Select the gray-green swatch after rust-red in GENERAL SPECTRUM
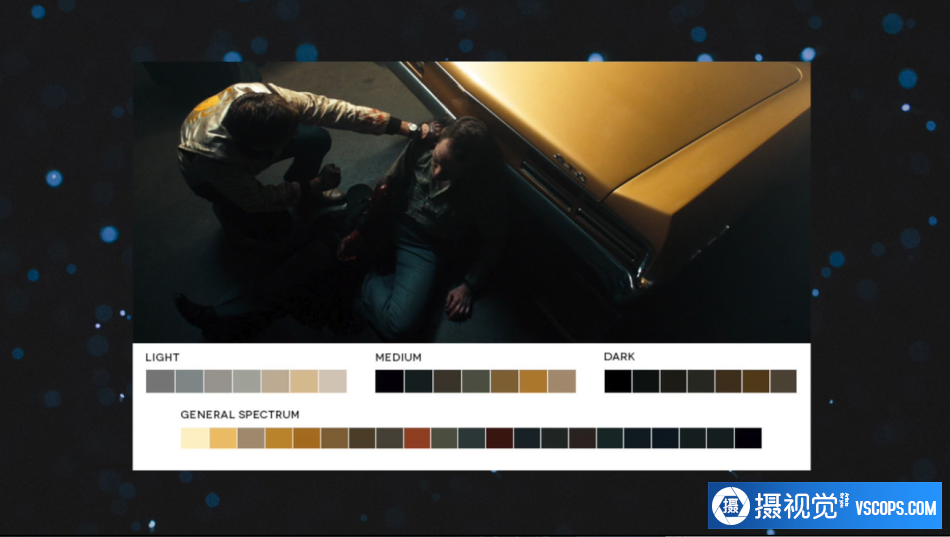Screen dimensions: 950x537 (444, 438)
